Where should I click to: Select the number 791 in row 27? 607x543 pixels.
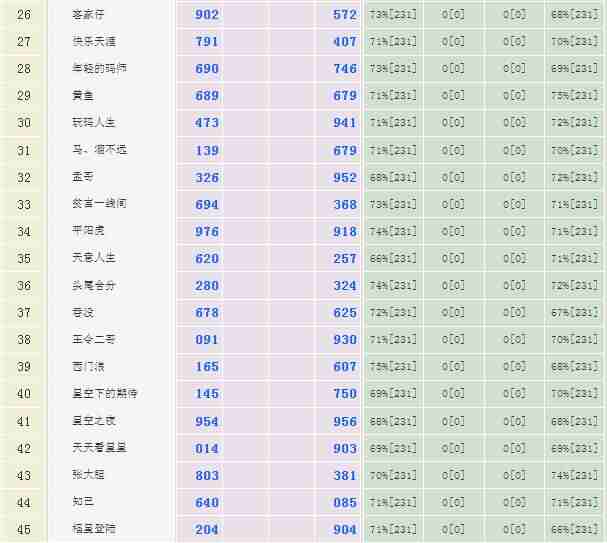coord(207,42)
